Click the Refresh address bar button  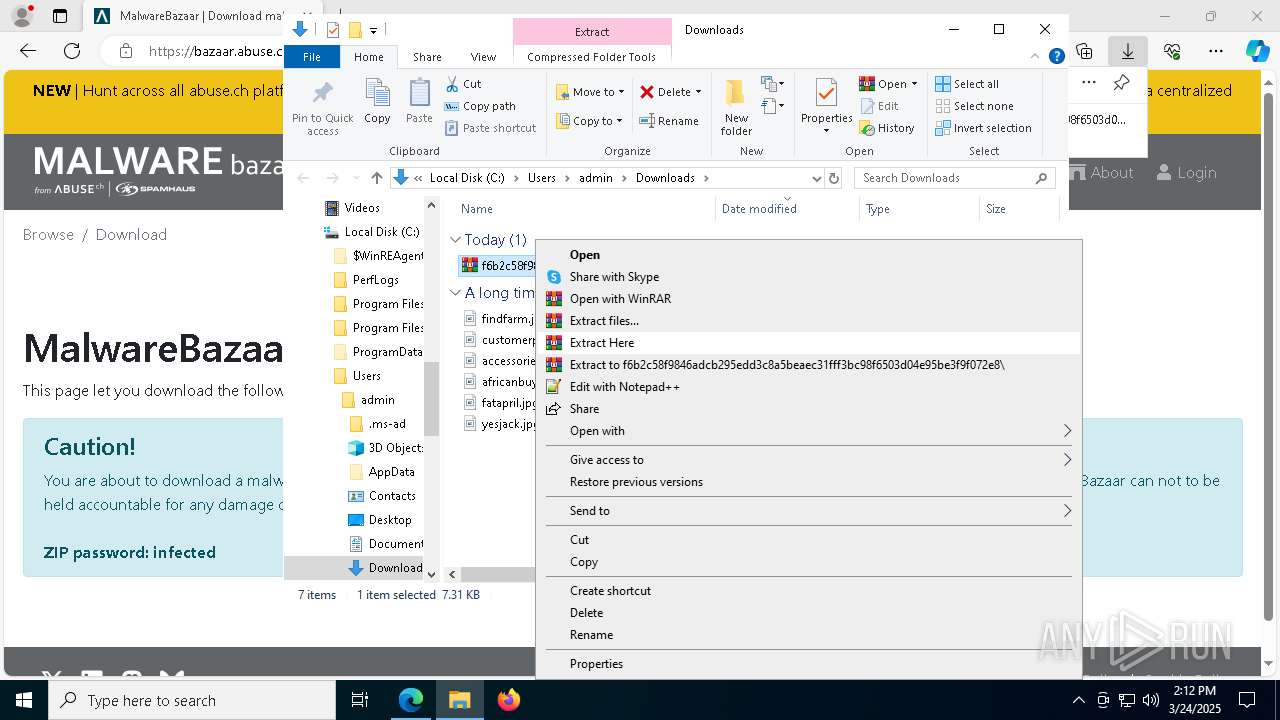pyautogui.click(x=834, y=178)
